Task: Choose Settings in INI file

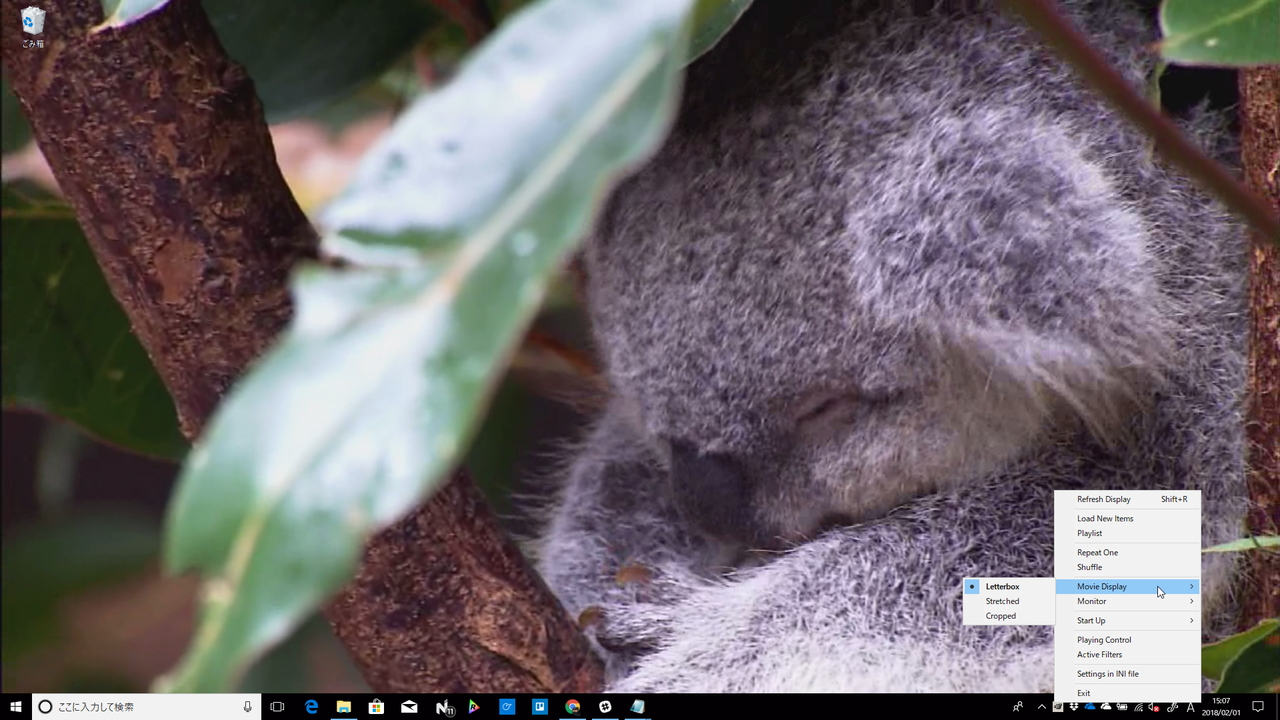Action: pos(1128,673)
